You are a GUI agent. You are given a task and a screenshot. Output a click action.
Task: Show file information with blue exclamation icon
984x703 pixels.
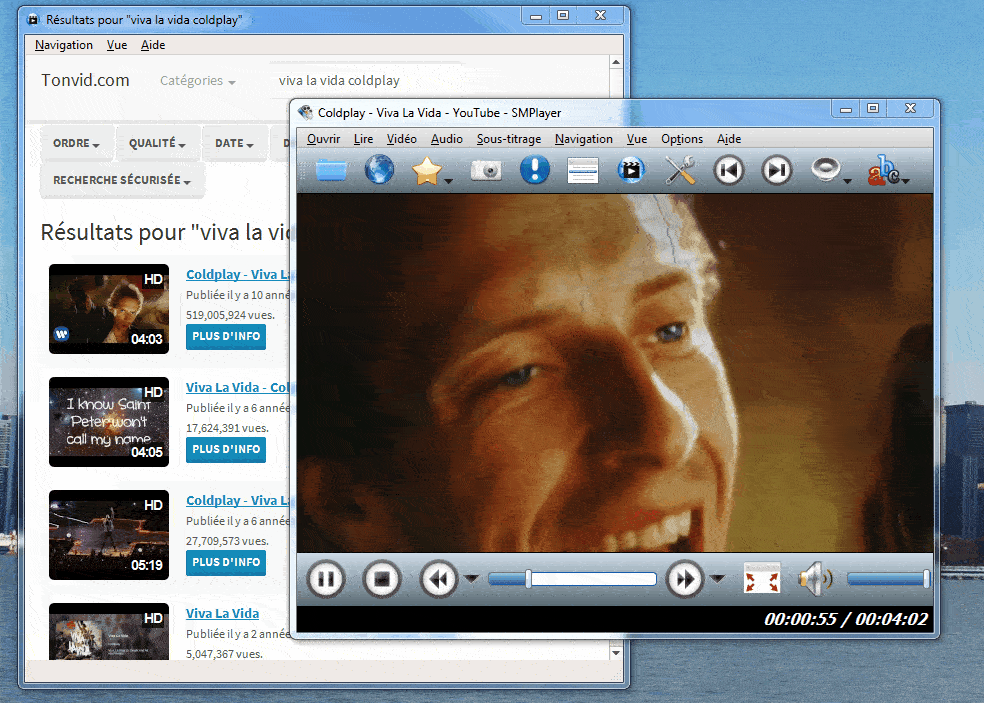coord(535,169)
